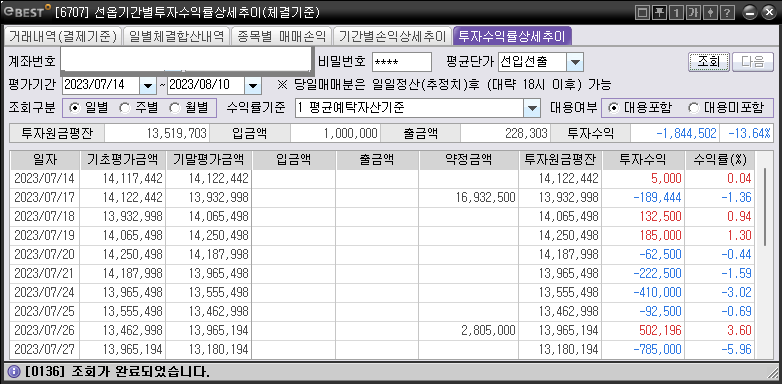Select the 2023/07/26 date cell
This screenshot has width=782, height=384.
44,331
